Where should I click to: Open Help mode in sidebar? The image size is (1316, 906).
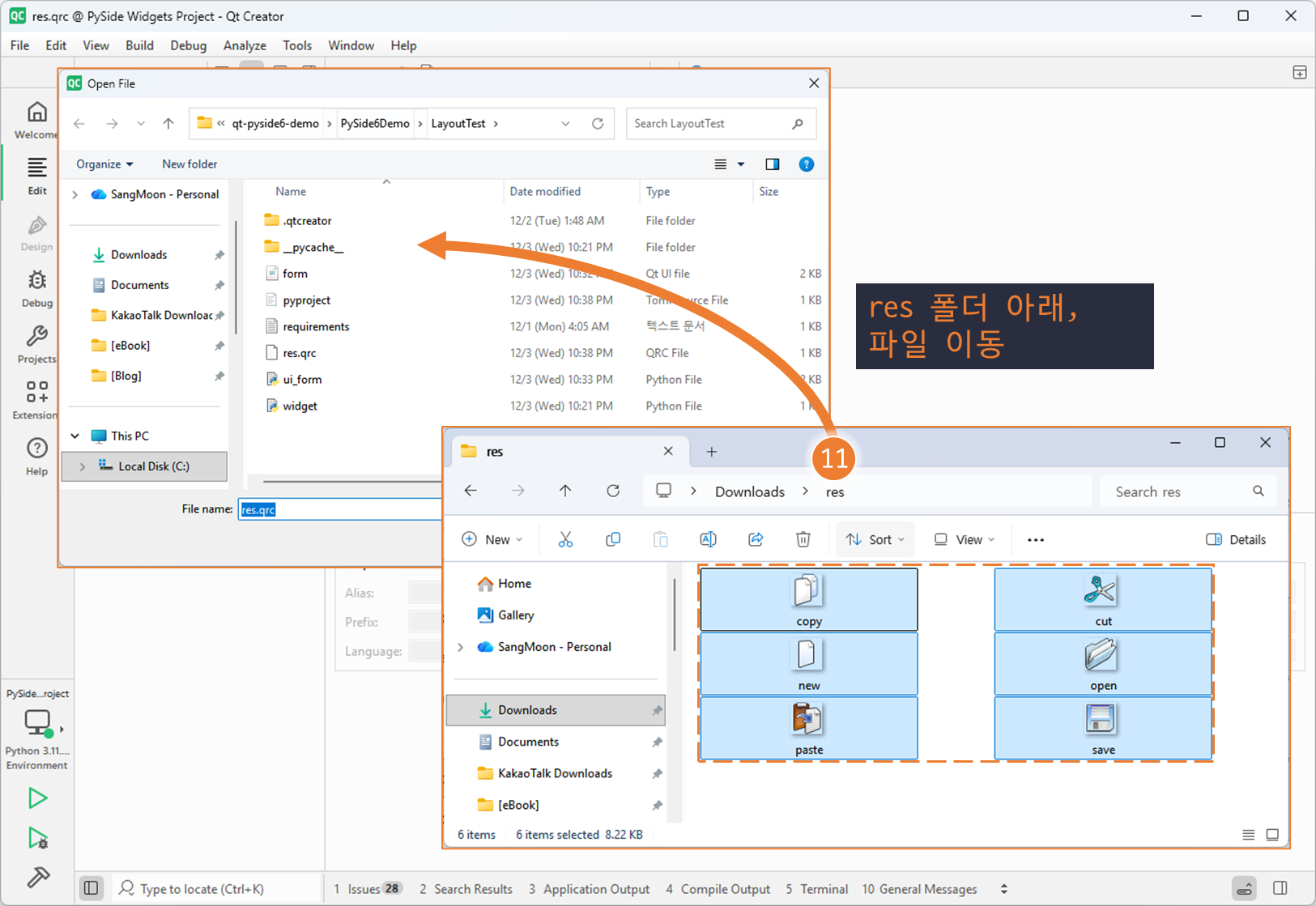pos(37,457)
